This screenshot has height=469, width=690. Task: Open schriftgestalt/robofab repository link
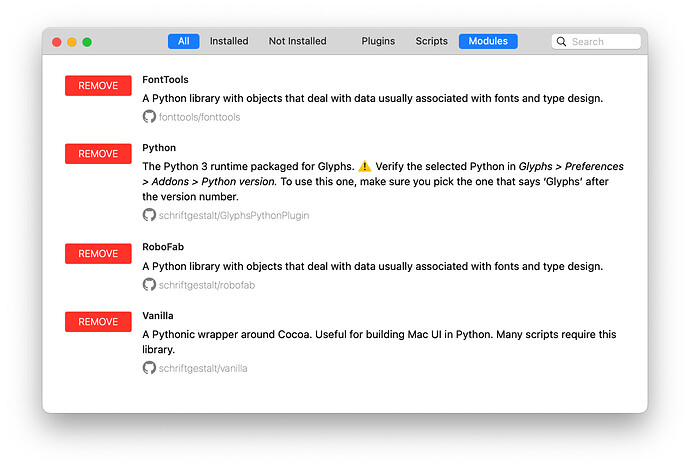pyautogui.click(x=207, y=285)
